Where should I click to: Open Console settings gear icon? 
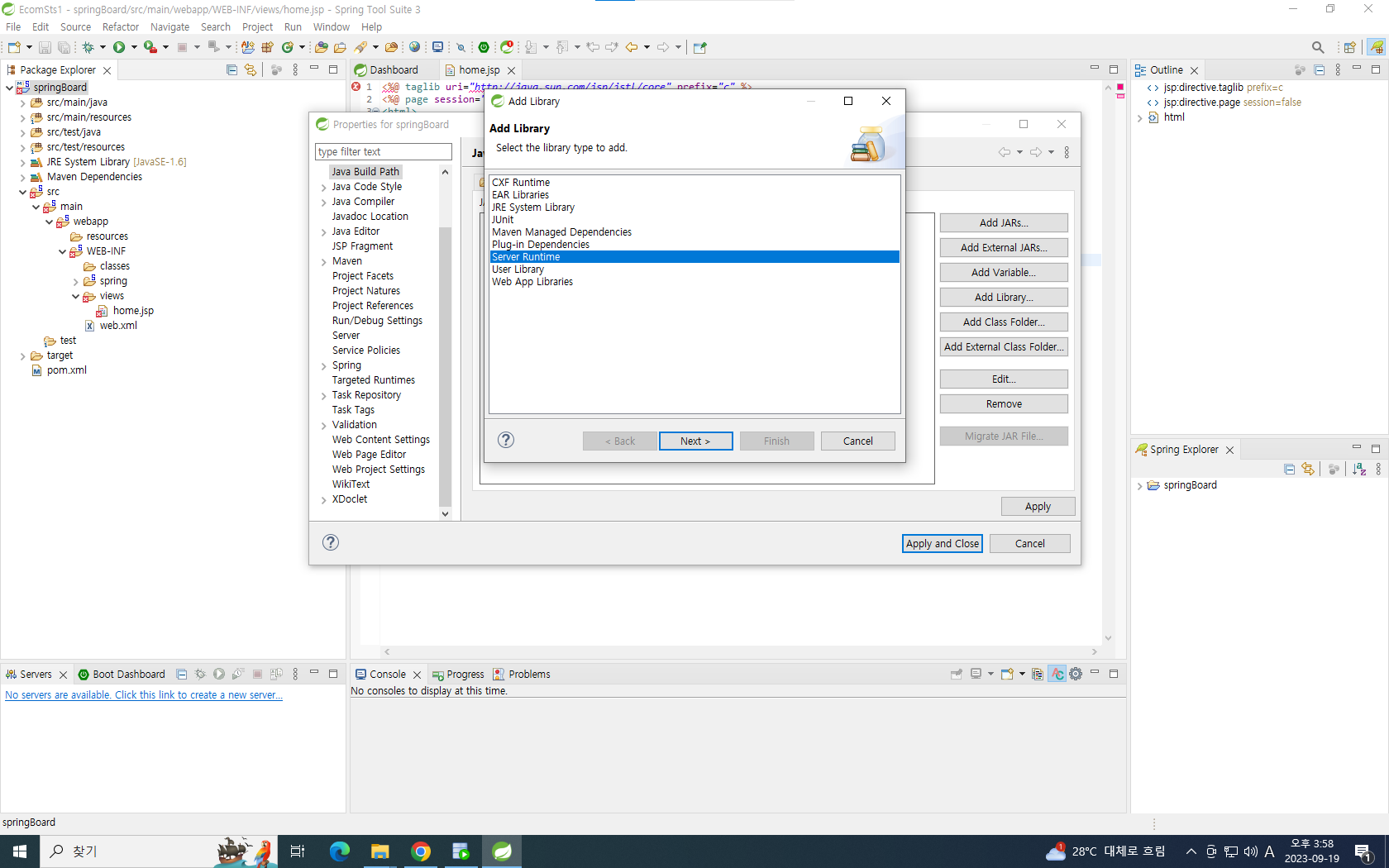1076,674
